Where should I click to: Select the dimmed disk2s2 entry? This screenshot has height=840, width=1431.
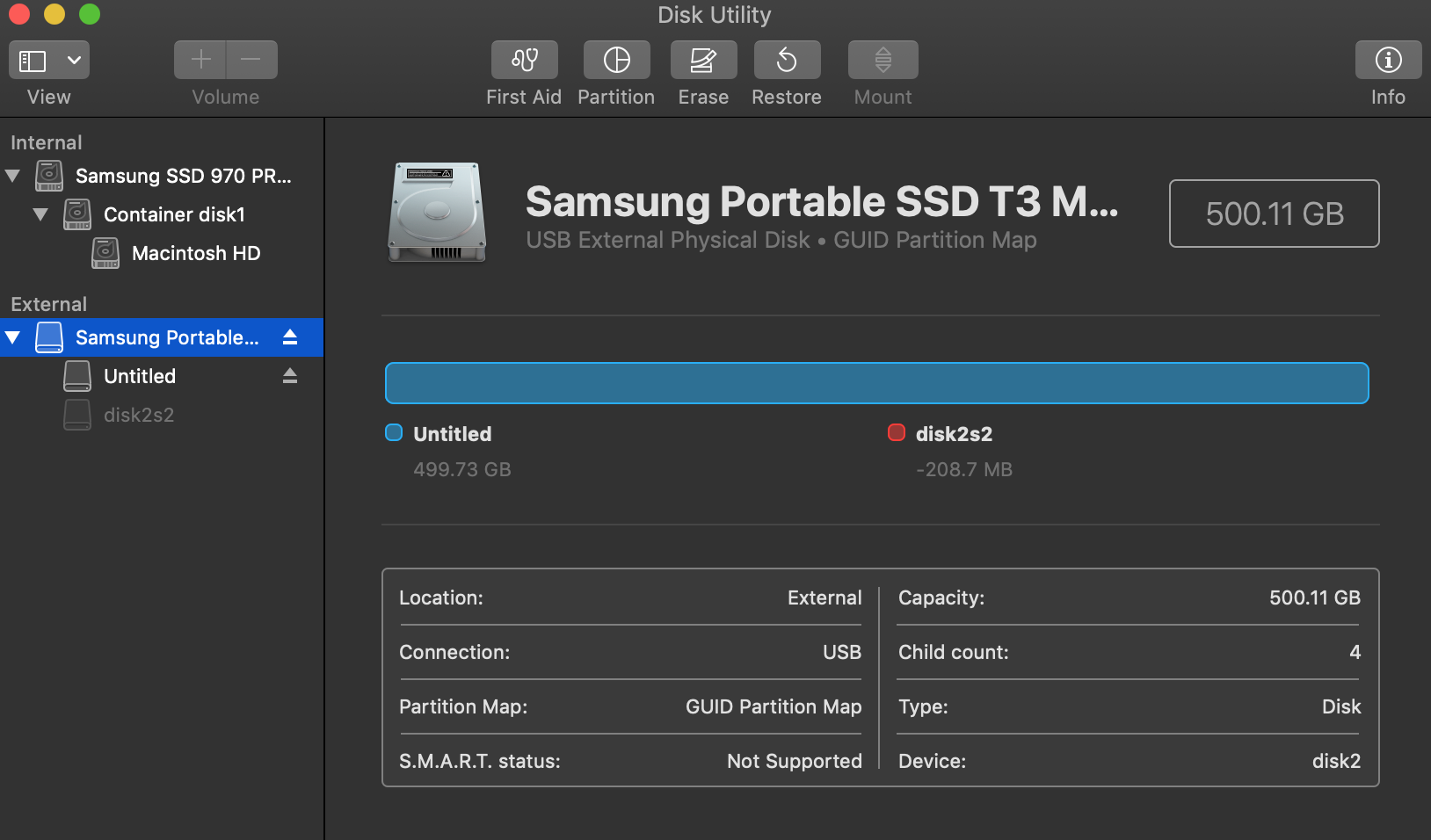162,415
